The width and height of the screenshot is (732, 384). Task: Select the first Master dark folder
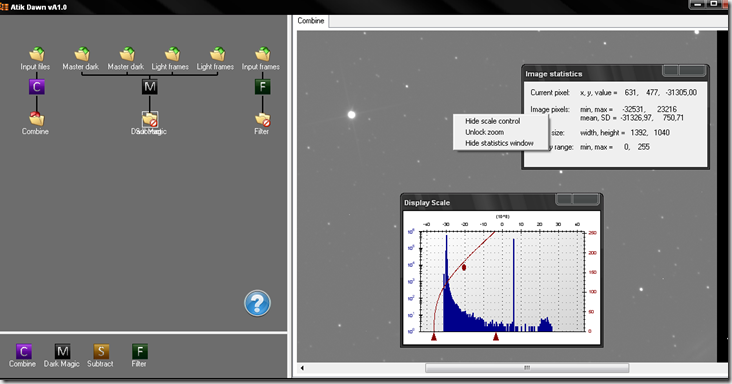tap(82, 54)
